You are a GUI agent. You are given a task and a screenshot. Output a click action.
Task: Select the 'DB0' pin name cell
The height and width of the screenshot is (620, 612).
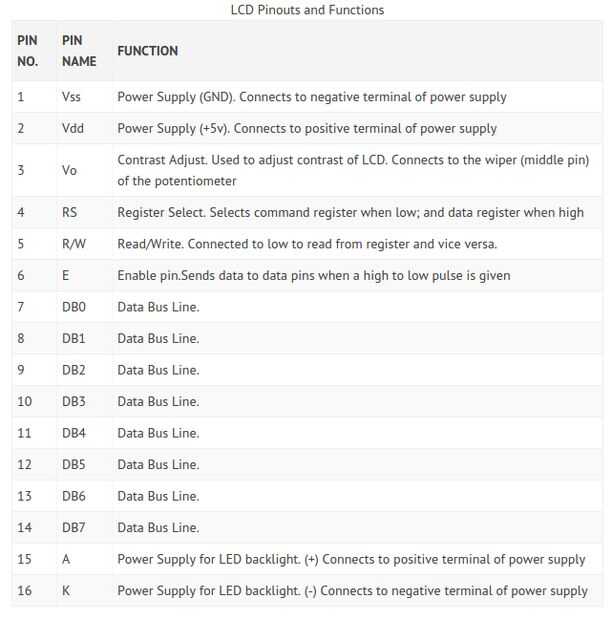pos(74,307)
